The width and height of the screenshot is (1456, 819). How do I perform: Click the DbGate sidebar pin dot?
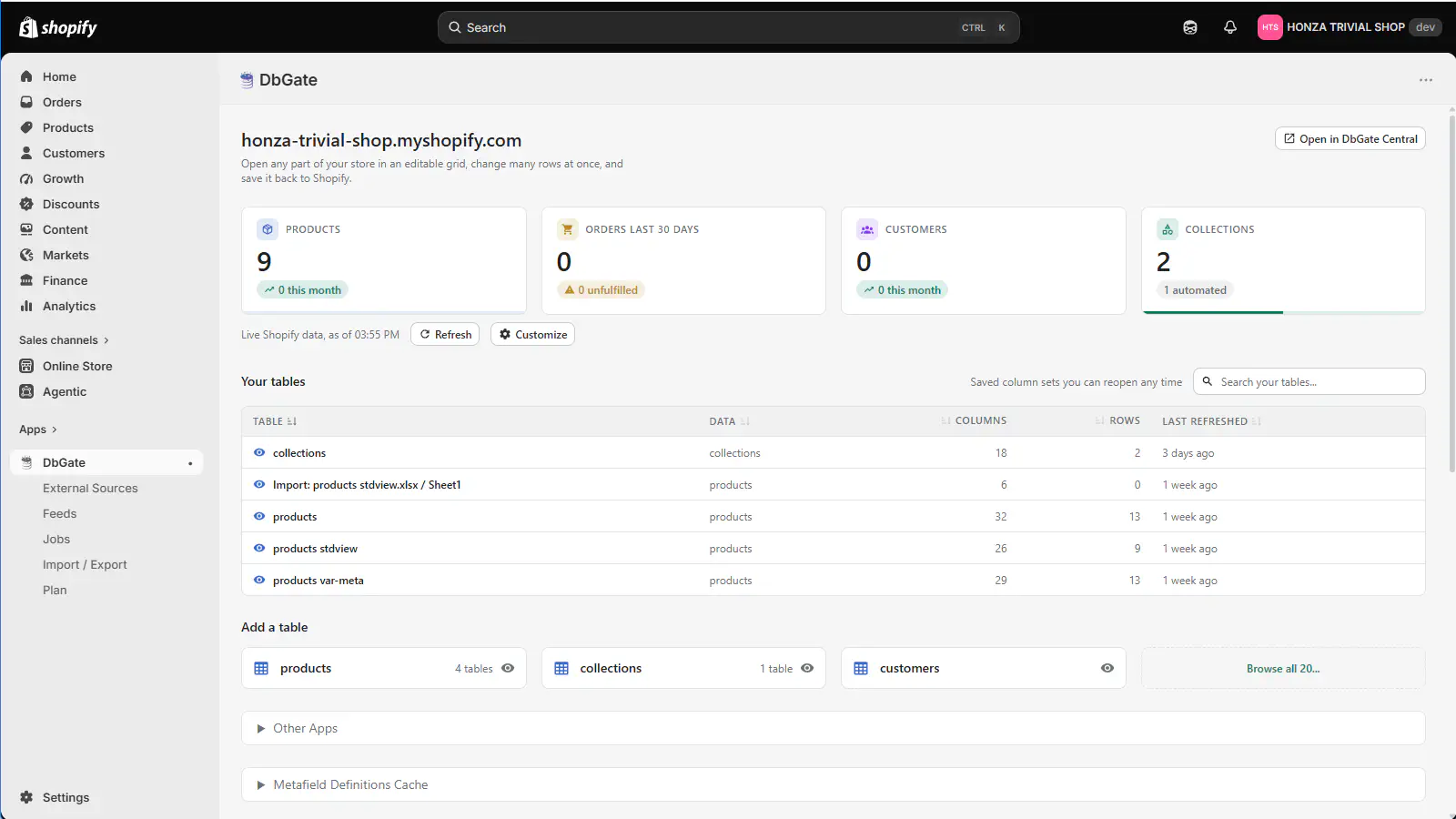pos(190,463)
